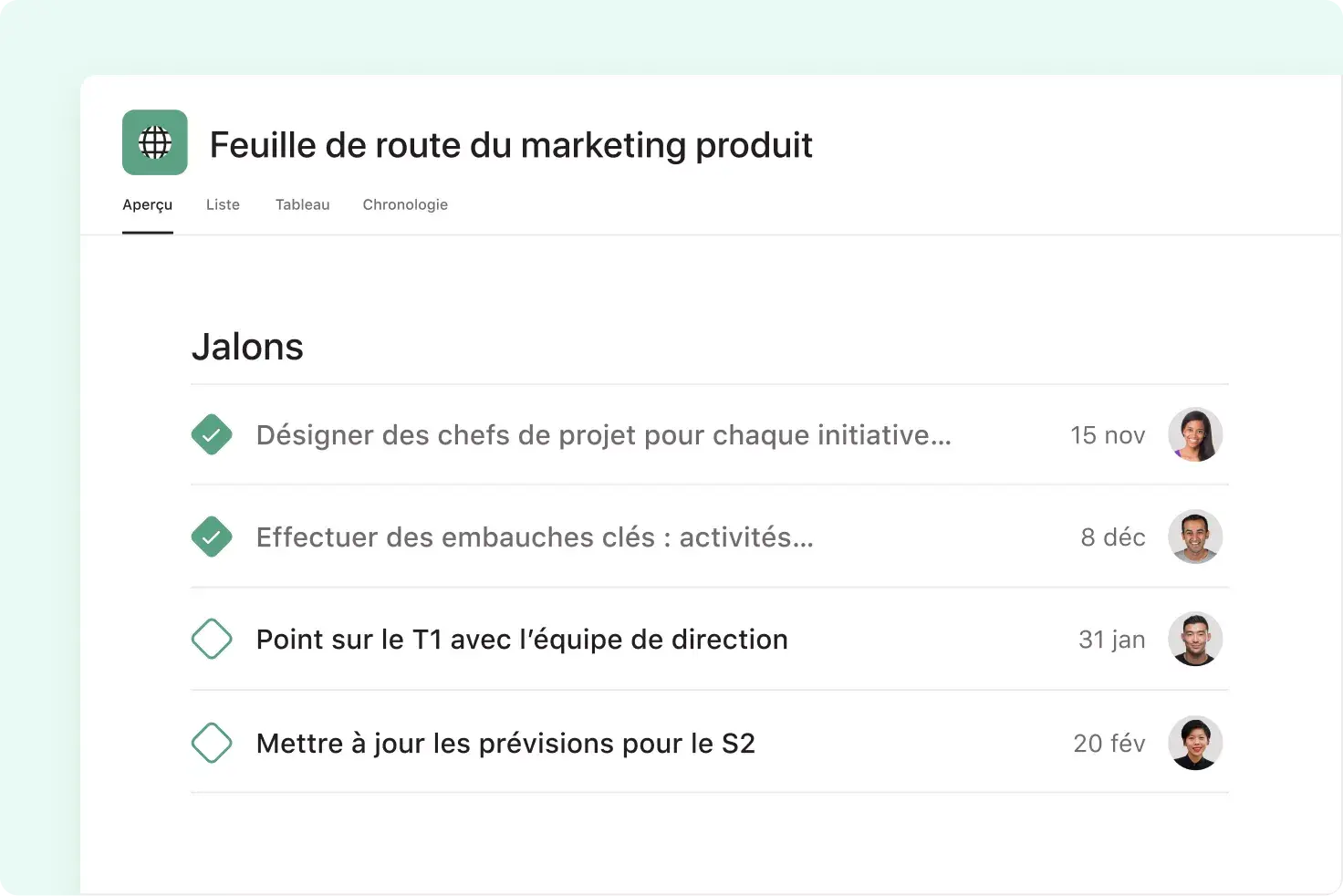Mark Mettre à jour les prévisions as complete
This screenshot has width=1343, height=896.
click(x=212, y=743)
